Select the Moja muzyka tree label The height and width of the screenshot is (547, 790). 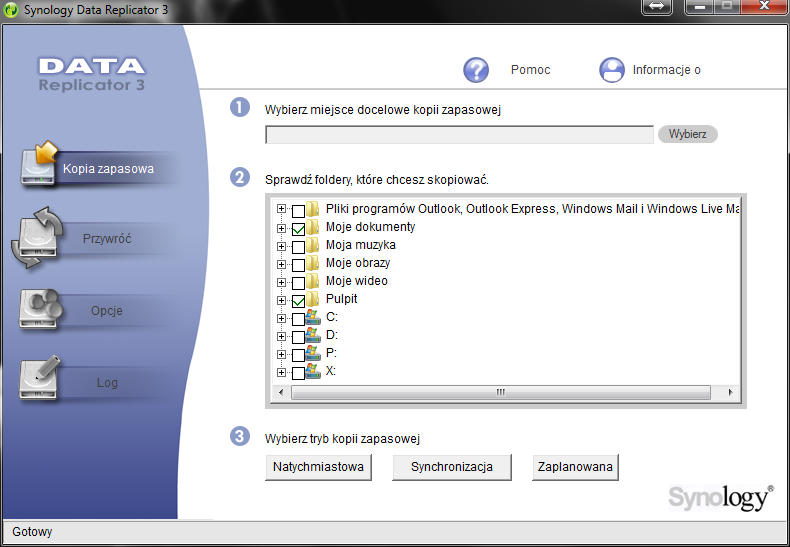point(361,245)
